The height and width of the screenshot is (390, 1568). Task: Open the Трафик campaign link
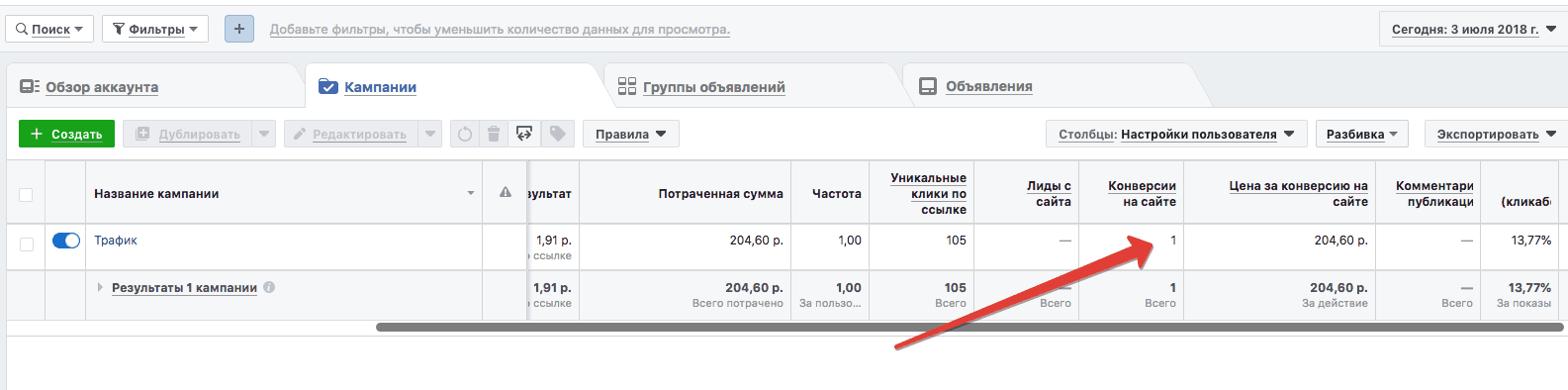[x=116, y=241]
